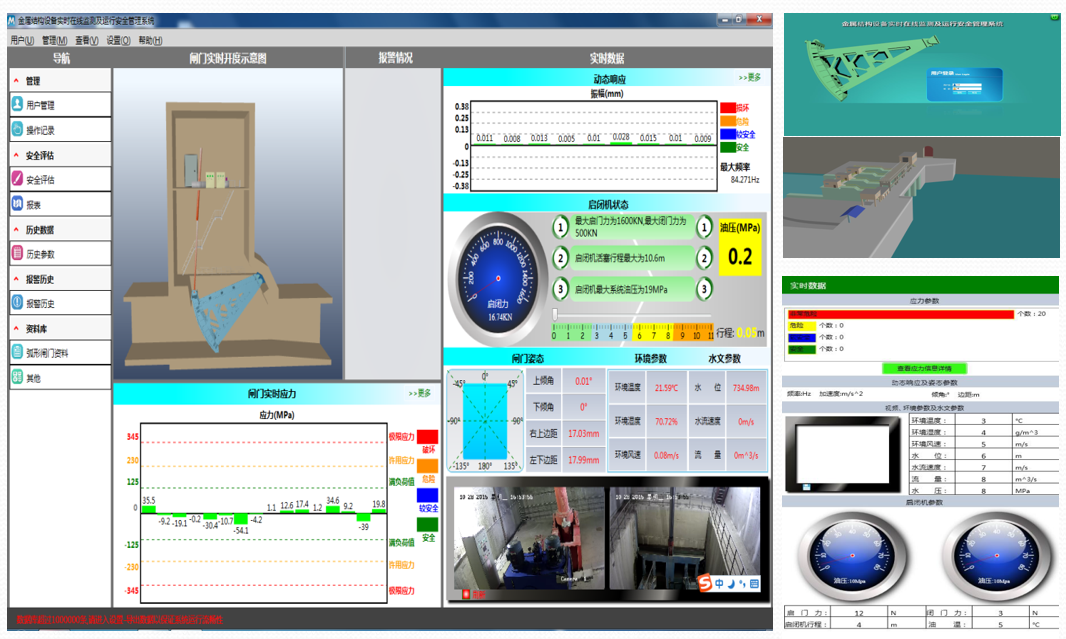Open the 用户管理 user icon in navigation
Image resolution: width=1066 pixels, height=639 pixels.
[x=18, y=104]
